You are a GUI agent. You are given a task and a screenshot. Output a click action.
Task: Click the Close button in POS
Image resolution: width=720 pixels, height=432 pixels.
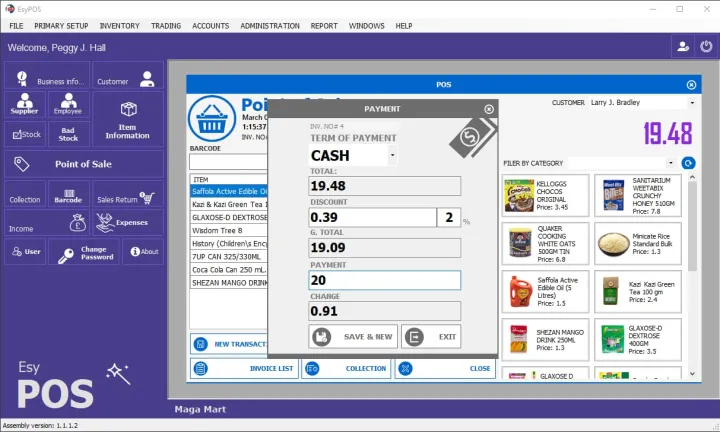point(445,368)
